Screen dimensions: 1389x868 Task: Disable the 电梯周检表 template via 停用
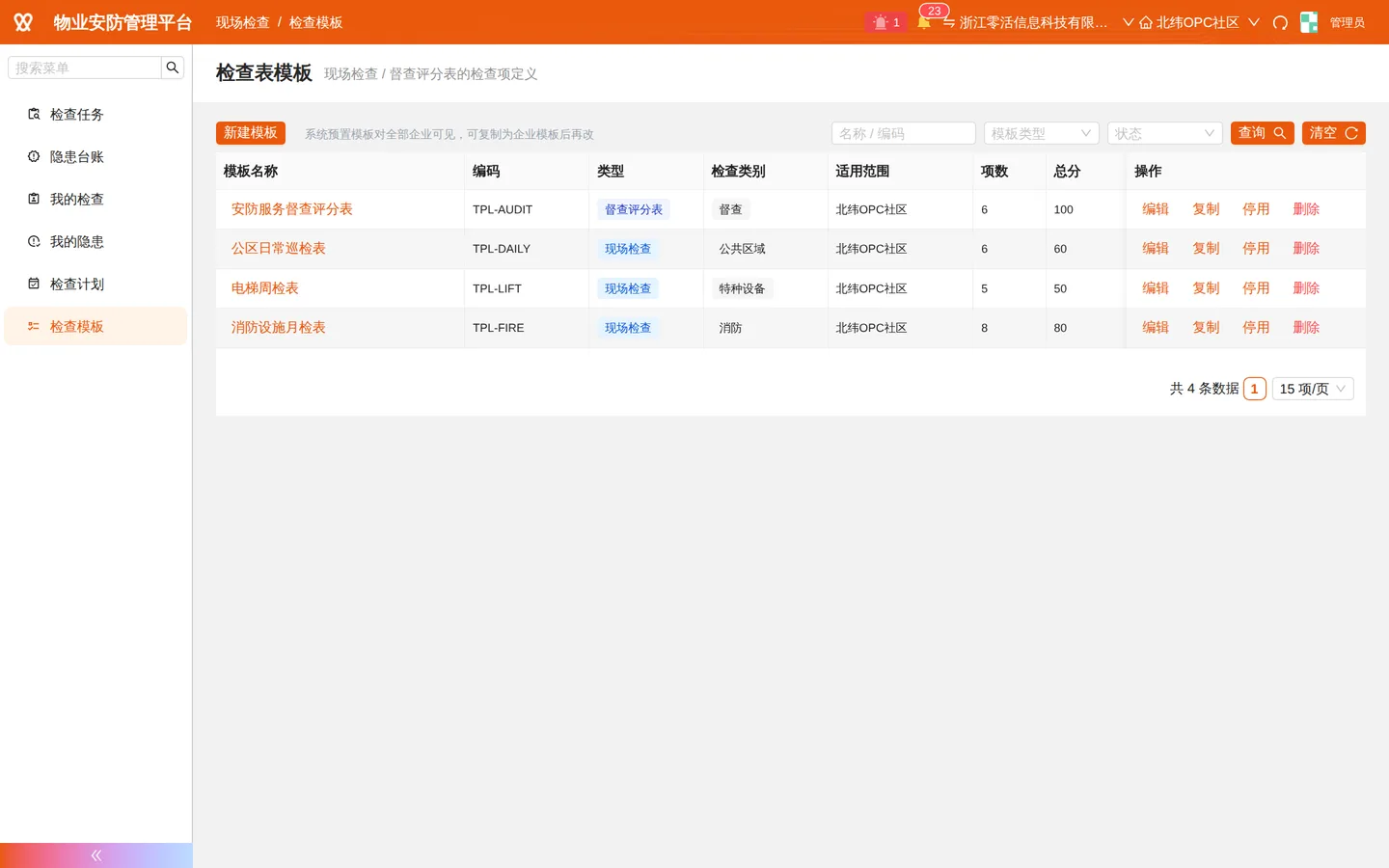(1256, 288)
